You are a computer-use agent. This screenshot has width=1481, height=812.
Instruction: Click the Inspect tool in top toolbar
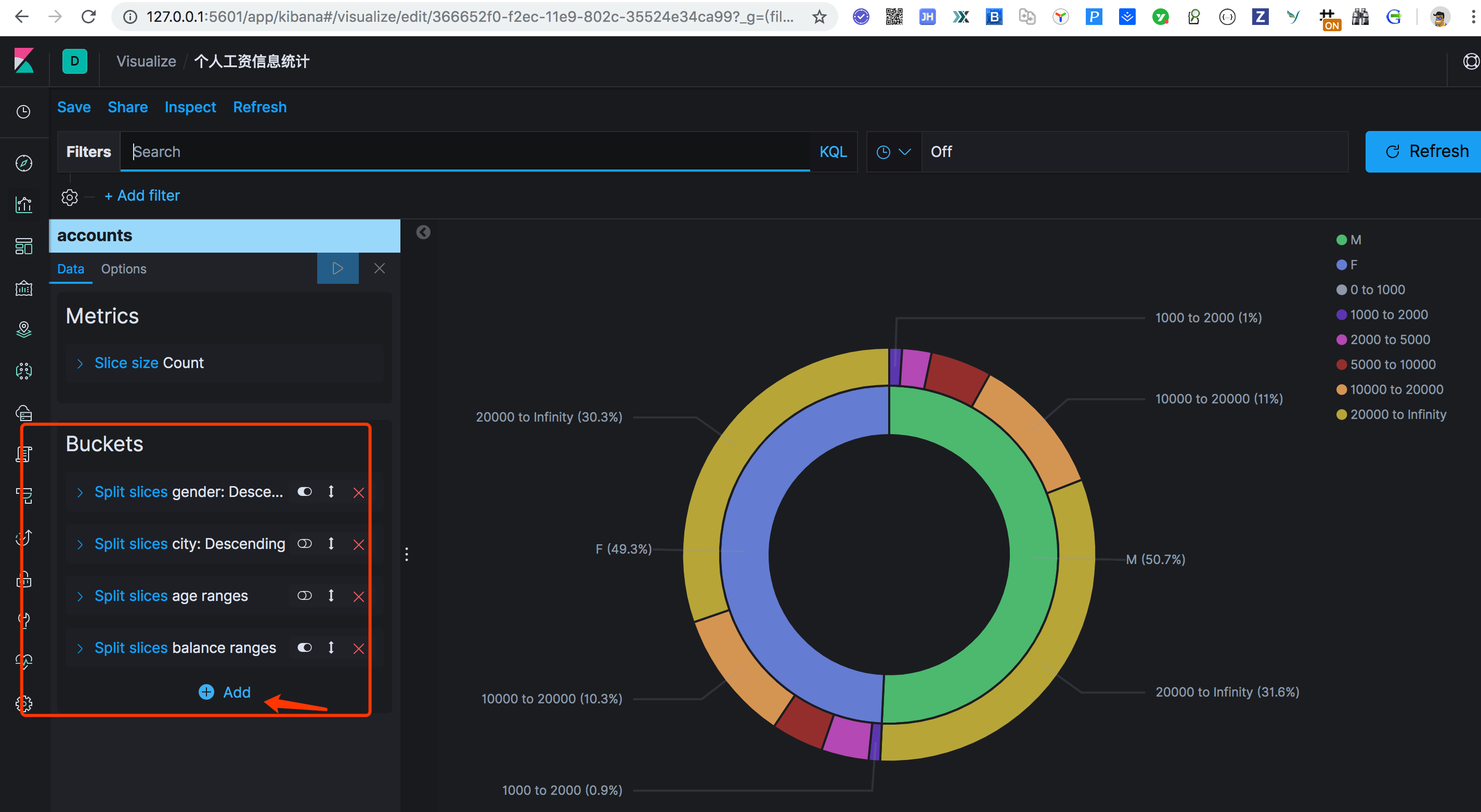pos(189,107)
